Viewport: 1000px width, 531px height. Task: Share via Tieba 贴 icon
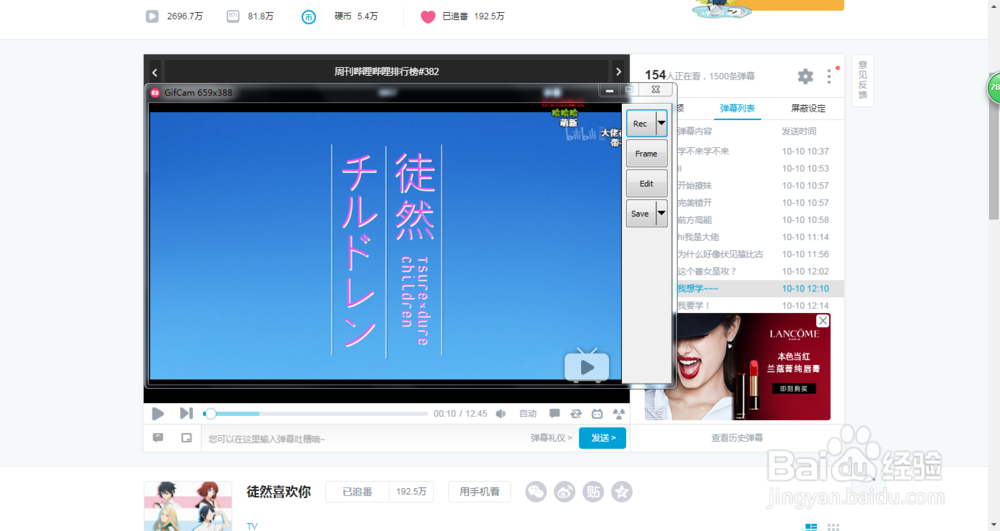593,491
